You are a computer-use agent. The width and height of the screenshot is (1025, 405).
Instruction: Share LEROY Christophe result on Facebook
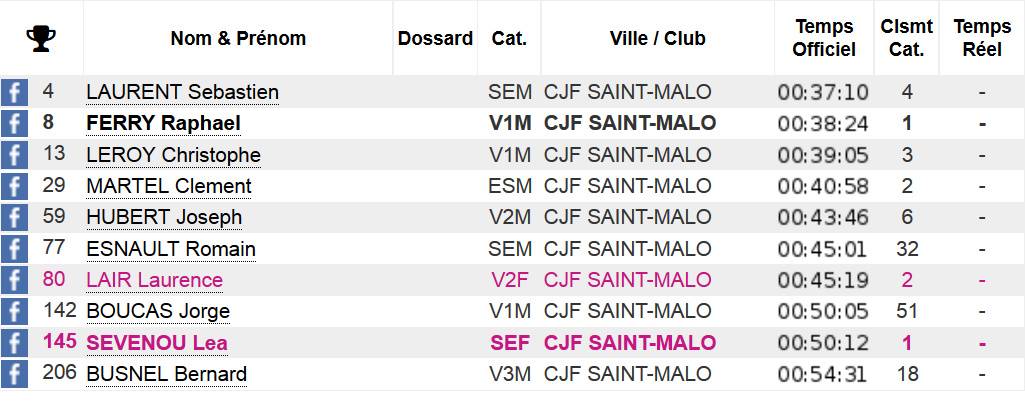14,155
